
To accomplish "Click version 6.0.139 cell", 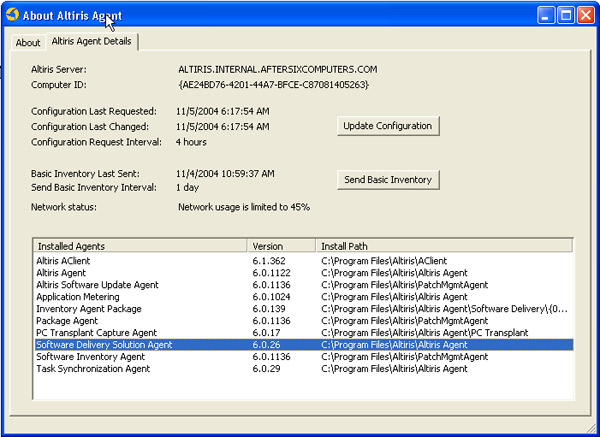I will coord(269,309).
